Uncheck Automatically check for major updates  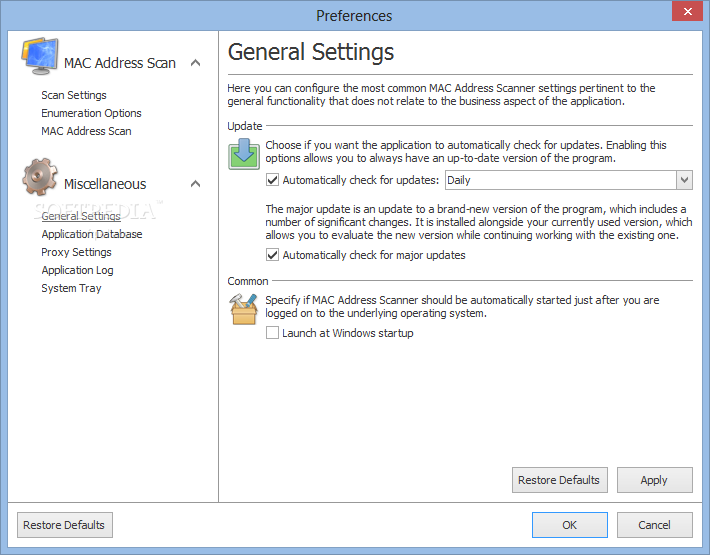pyautogui.click(x=272, y=255)
